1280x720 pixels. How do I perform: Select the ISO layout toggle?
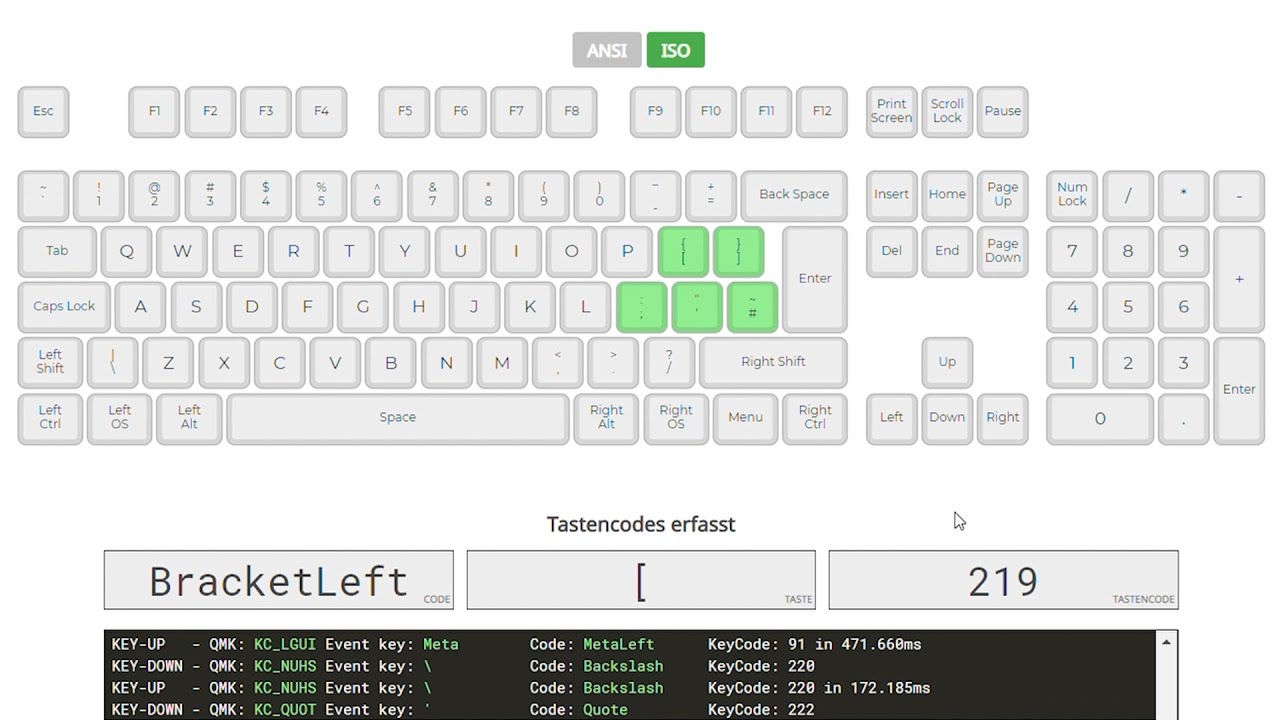tap(675, 50)
